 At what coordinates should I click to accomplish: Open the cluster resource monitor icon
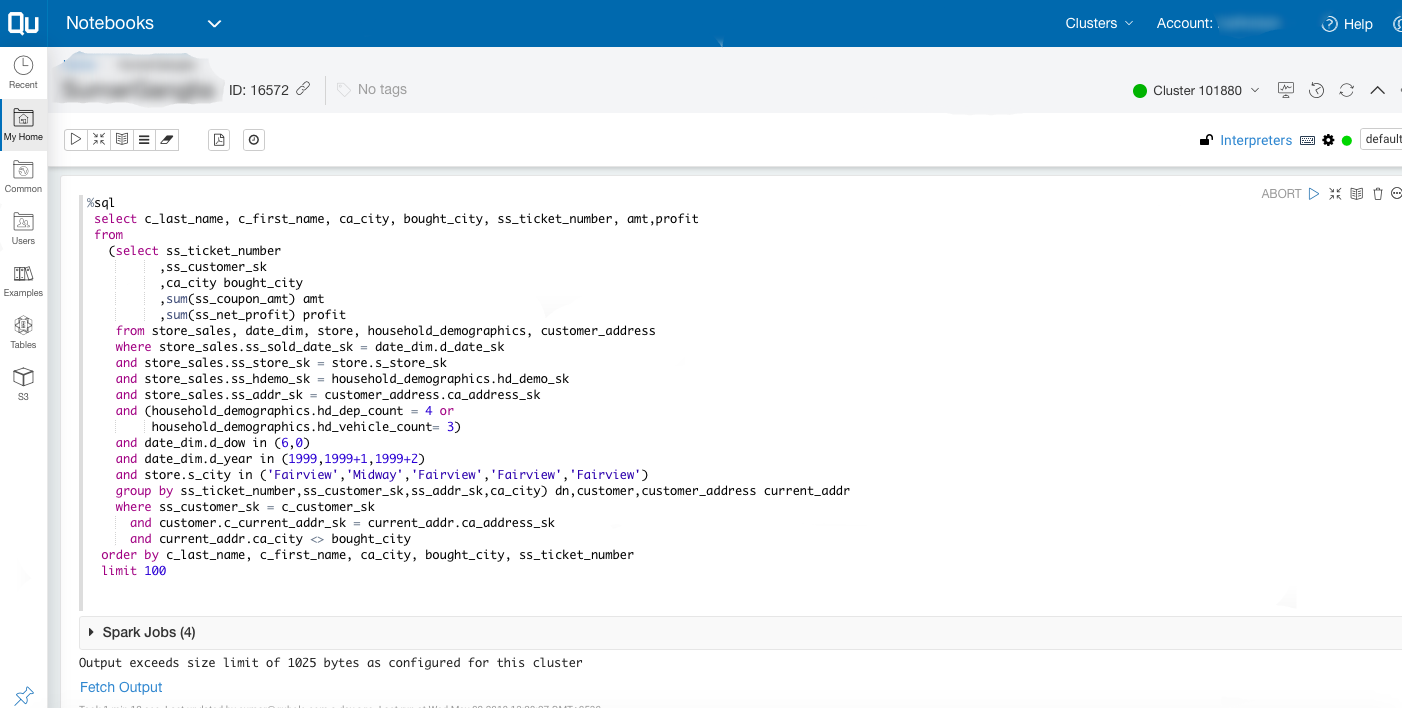pos(1286,90)
